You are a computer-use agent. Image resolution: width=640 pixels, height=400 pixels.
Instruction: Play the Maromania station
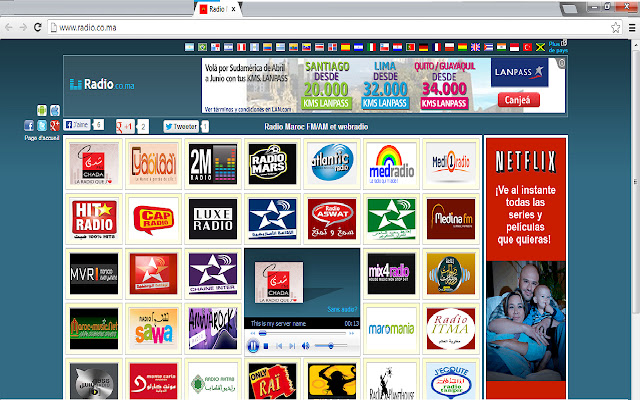pyautogui.click(x=391, y=329)
